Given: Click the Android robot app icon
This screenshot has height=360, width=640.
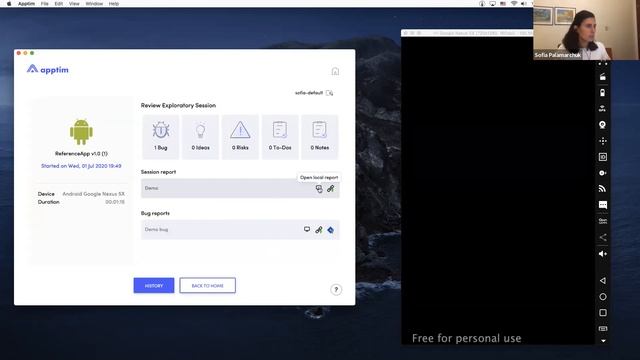Looking at the screenshot, I should 81,132.
